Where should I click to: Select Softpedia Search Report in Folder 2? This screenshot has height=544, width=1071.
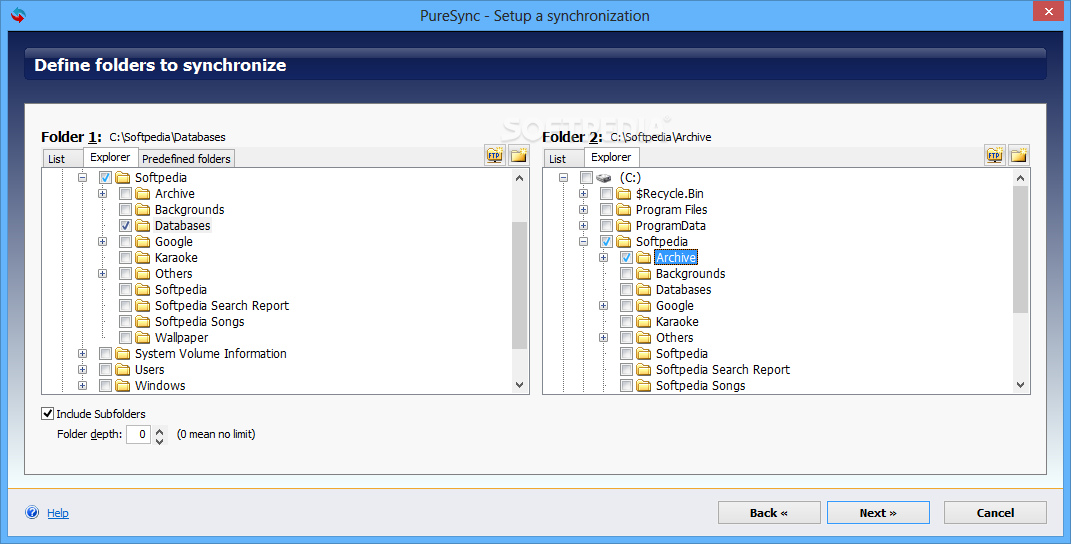point(723,370)
